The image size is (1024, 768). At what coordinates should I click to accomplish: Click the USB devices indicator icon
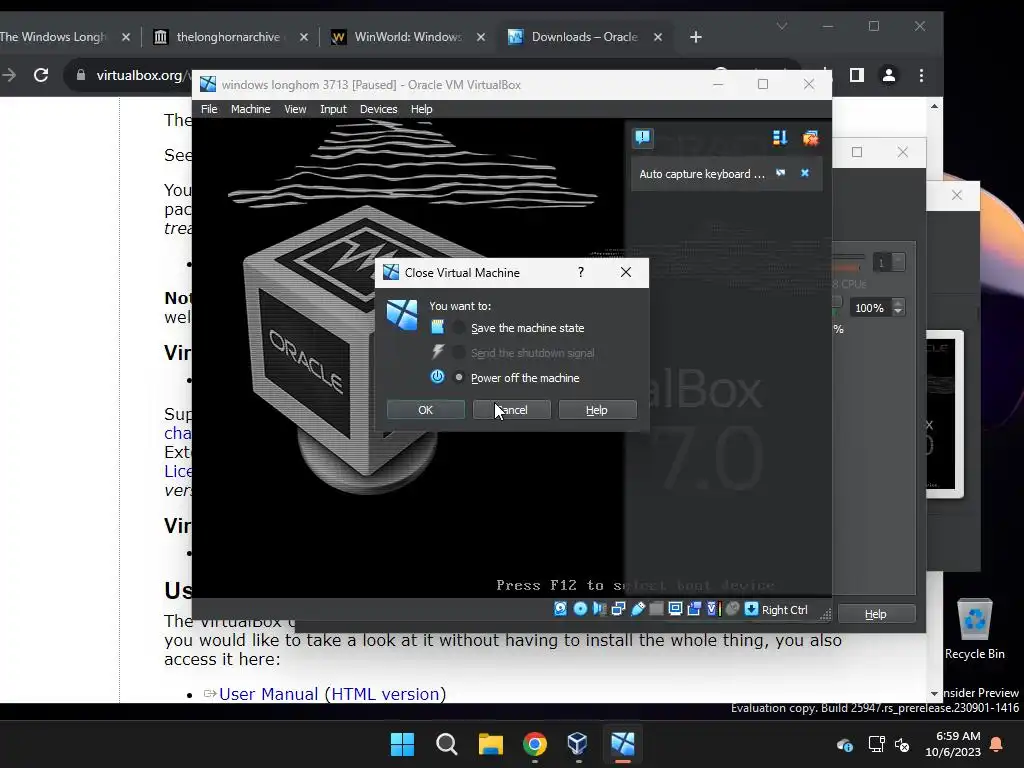click(637, 609)
